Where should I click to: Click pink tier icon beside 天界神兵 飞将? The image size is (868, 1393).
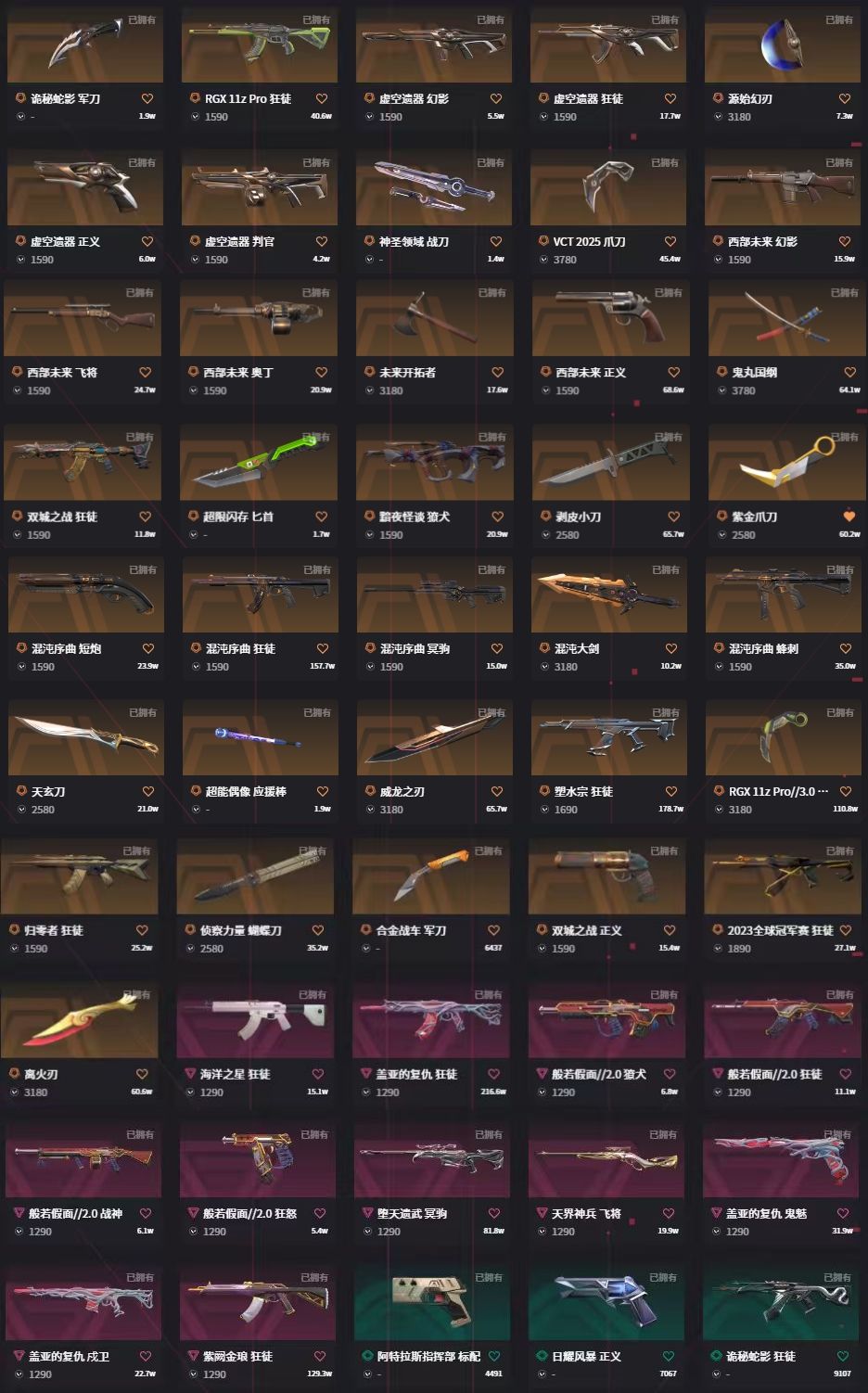542,1213
